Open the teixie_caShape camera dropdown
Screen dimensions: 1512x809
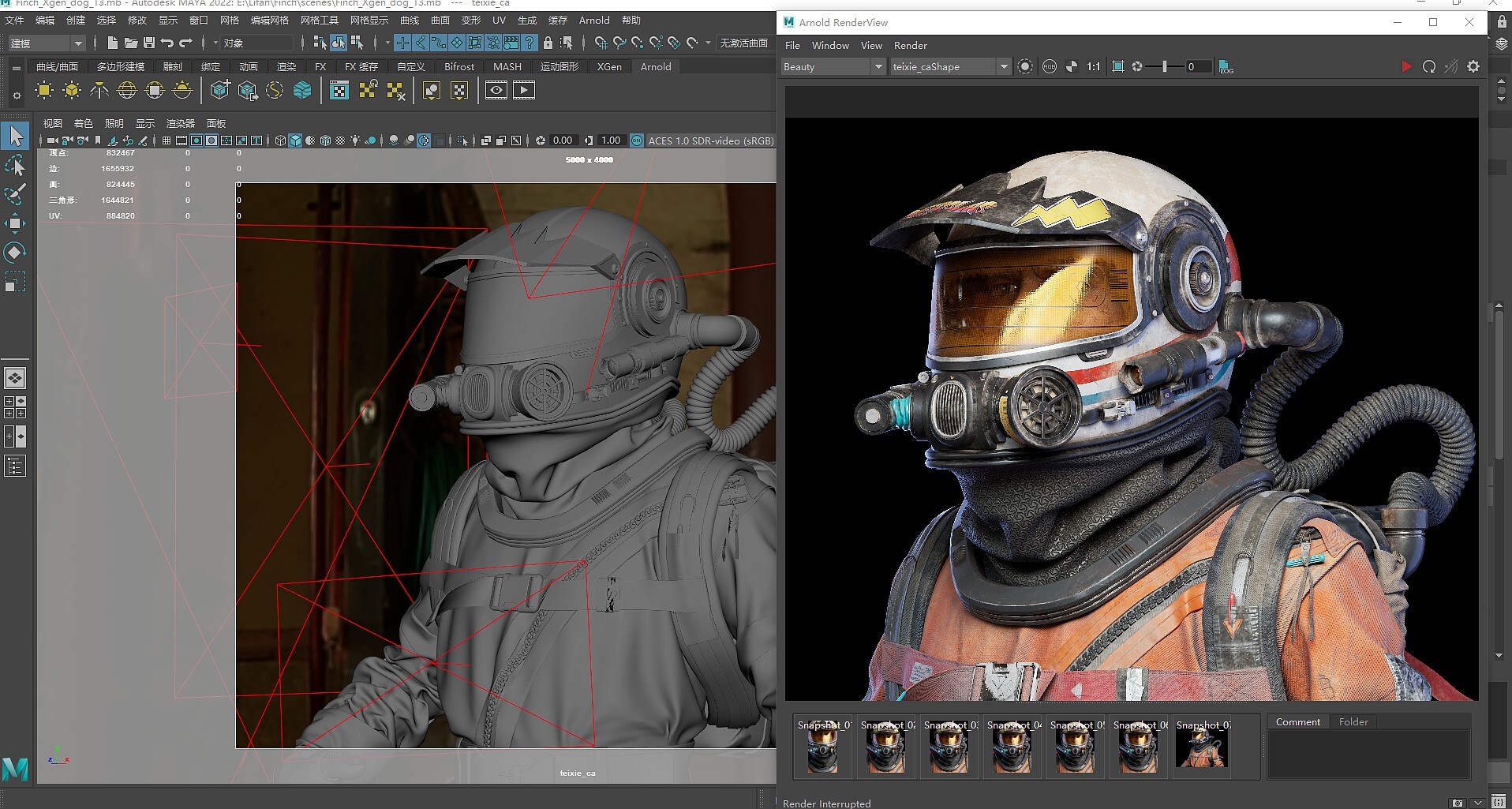(x=1003, y=67)
